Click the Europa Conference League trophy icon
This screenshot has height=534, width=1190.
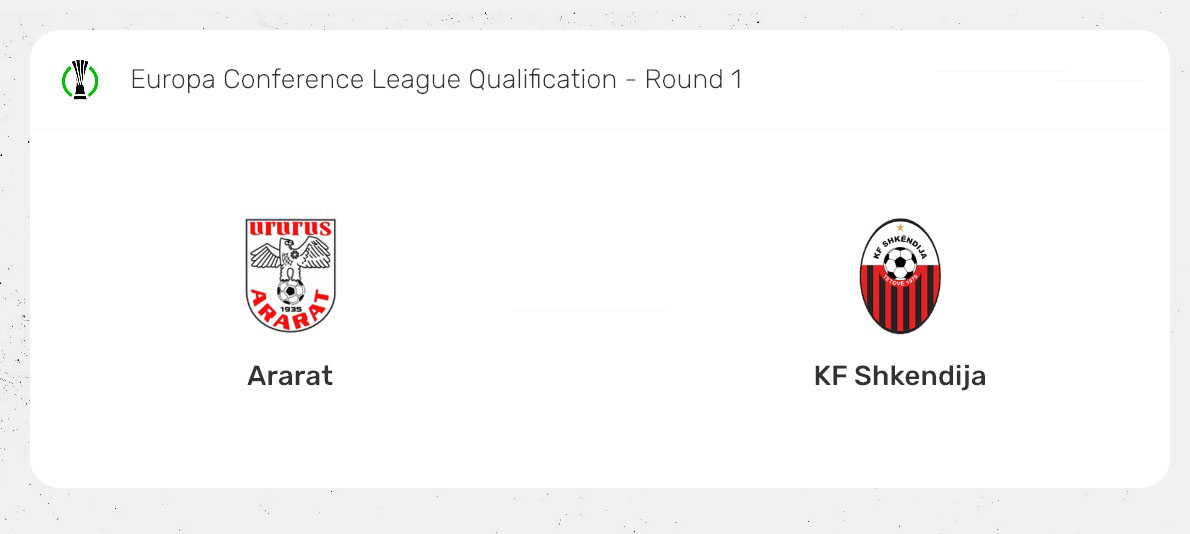coord(80,79)
